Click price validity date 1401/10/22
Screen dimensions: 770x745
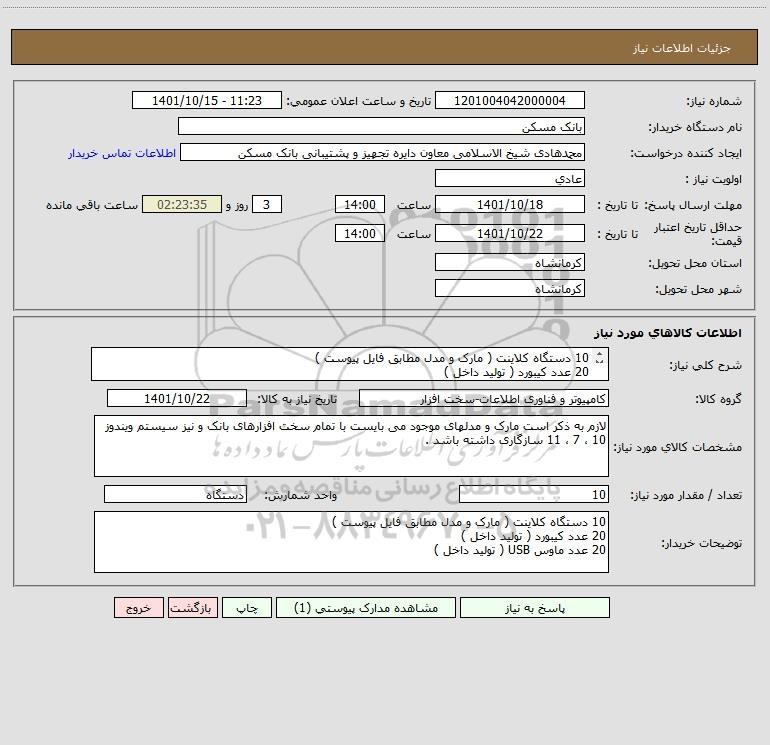coord(510,233)
